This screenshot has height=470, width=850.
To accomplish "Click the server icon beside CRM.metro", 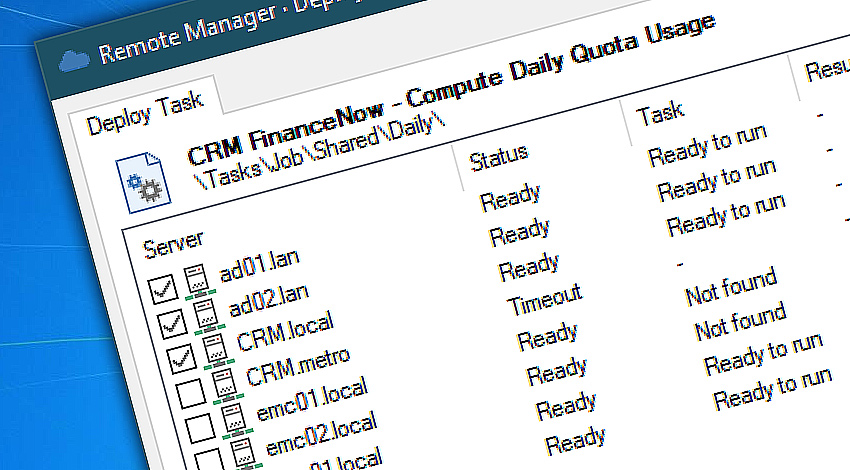I will [x=227, y=385].
